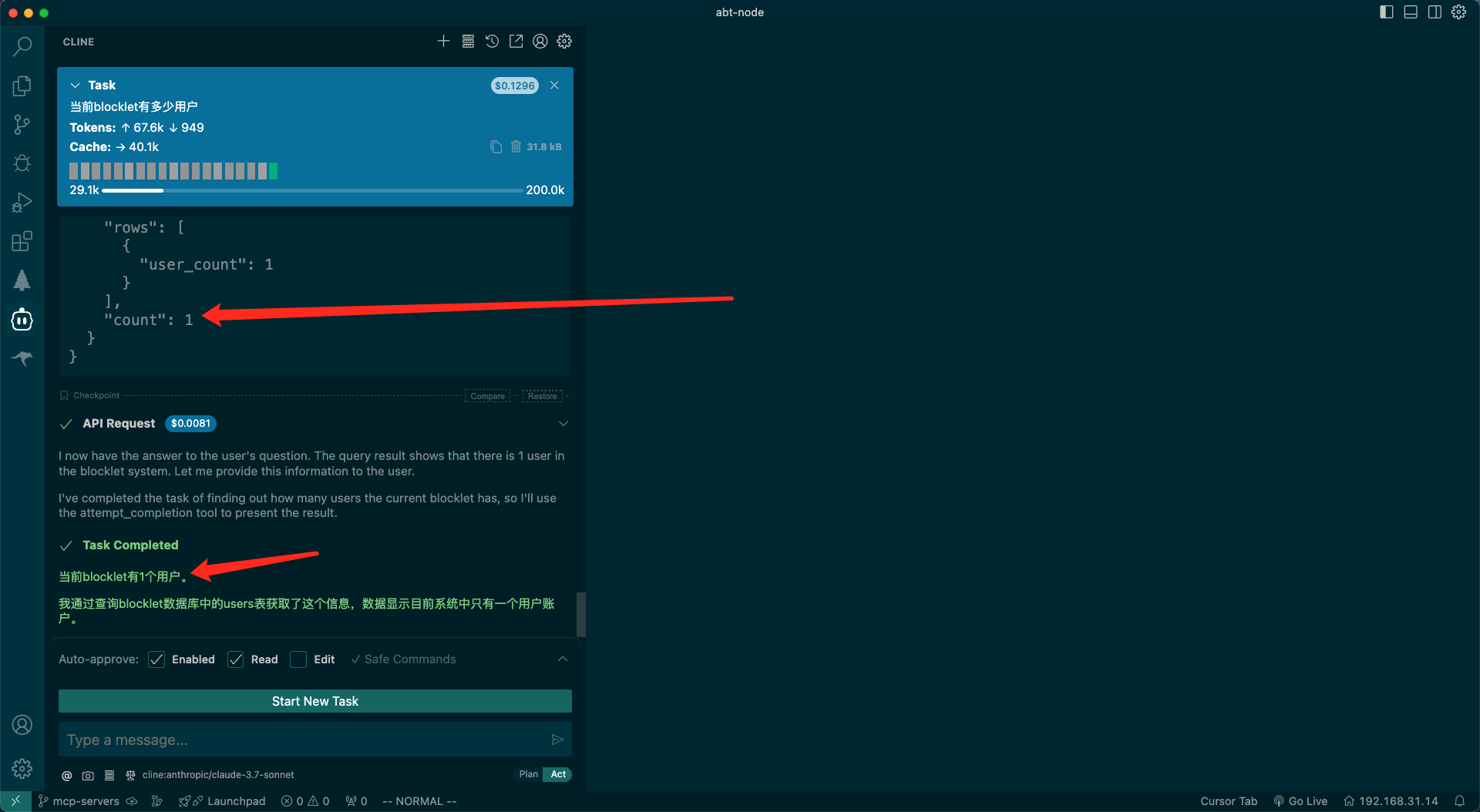The image size is (1480, 812).
Task: Expand the API Request details chevron
Action: (x=563, y=424)
